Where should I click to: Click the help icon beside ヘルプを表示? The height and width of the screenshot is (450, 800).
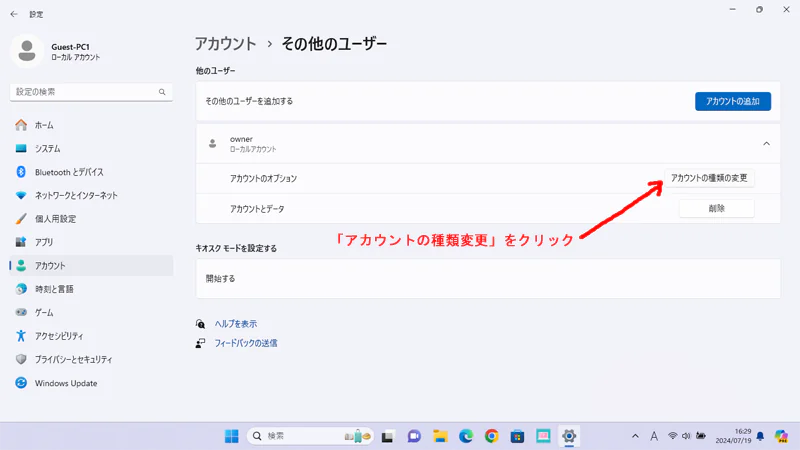tap(201, 324)
